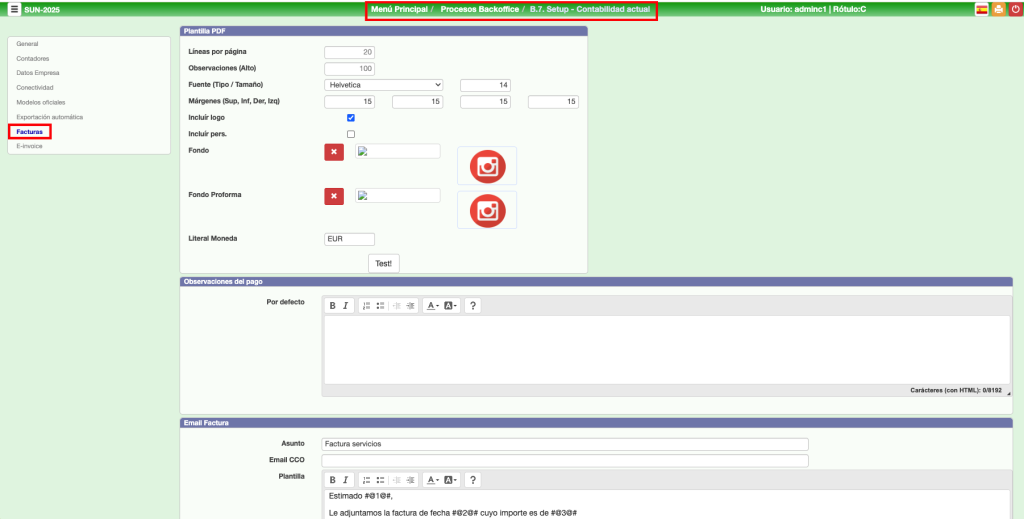Open help in Observaciones del pago editor

(473, 306)
